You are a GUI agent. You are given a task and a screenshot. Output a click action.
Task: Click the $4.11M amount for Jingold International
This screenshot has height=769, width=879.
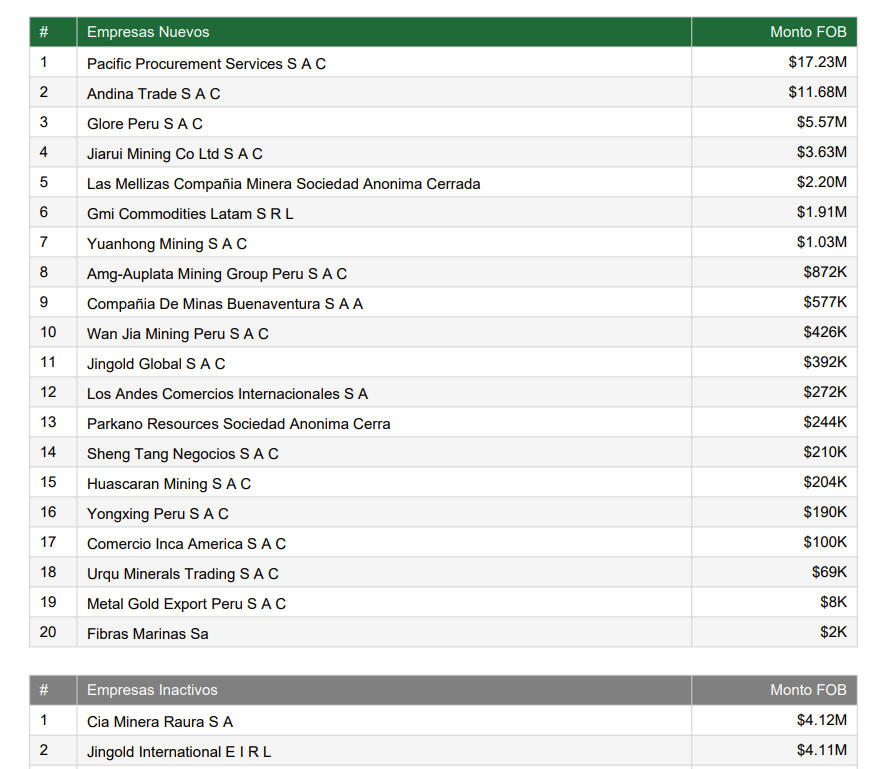click(x=821, y=750)
